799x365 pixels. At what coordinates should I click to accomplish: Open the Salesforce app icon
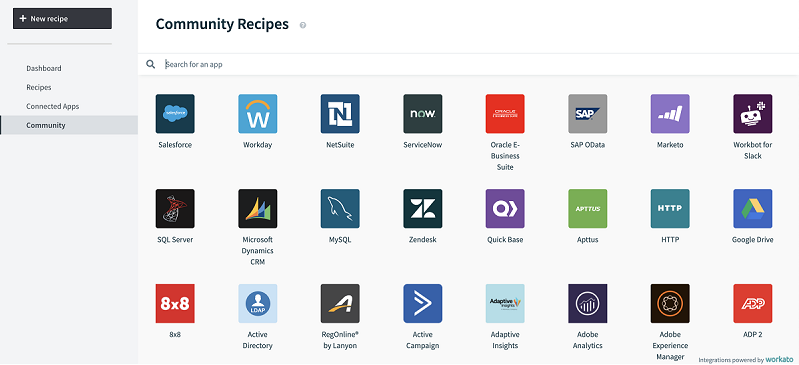[175, 114]
